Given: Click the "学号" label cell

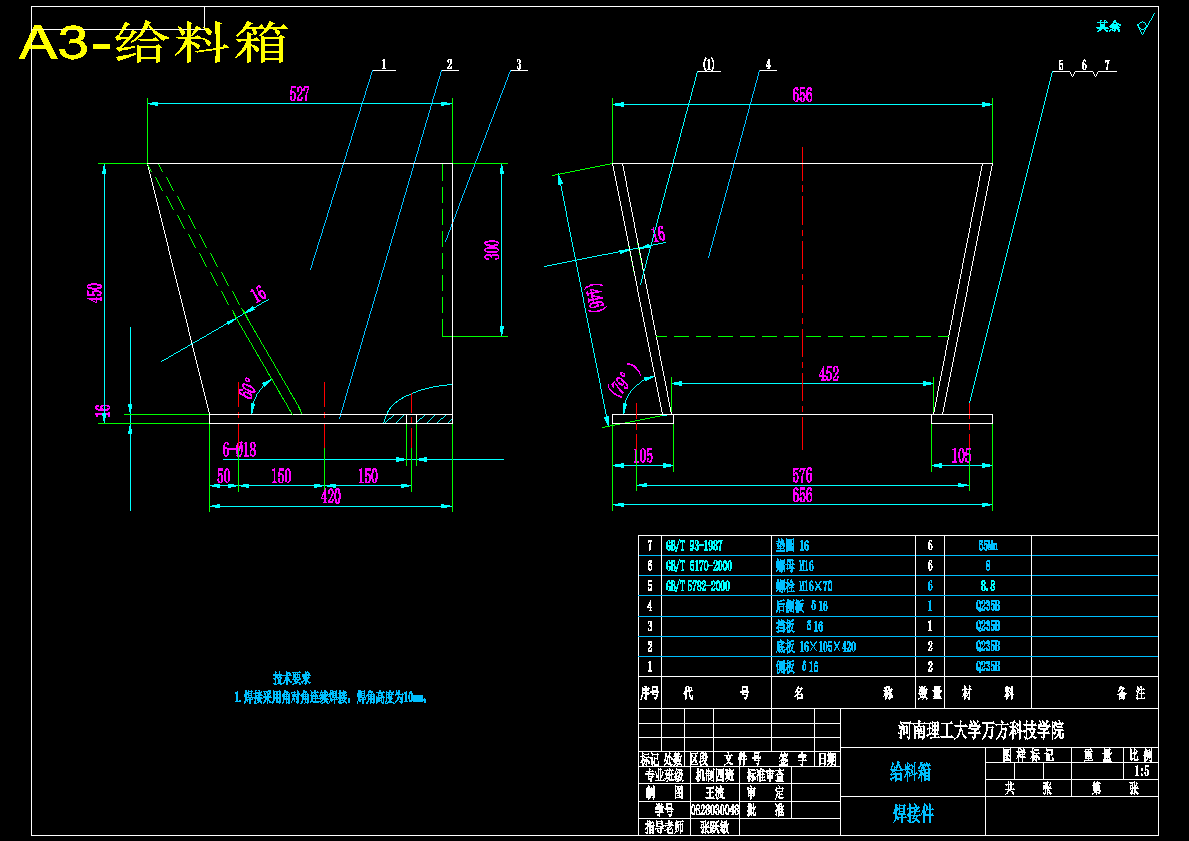Looking at the screenshot, I should click(664, 811).
